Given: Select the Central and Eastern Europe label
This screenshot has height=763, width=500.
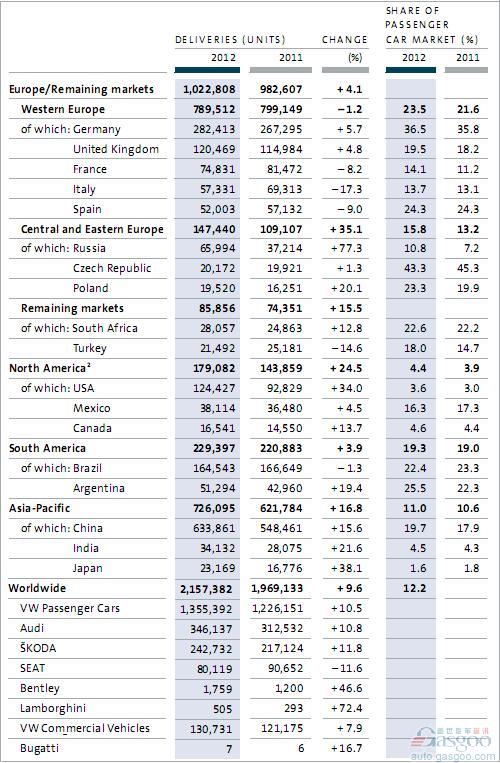Looking at the screenshot, I should [92, 229].
